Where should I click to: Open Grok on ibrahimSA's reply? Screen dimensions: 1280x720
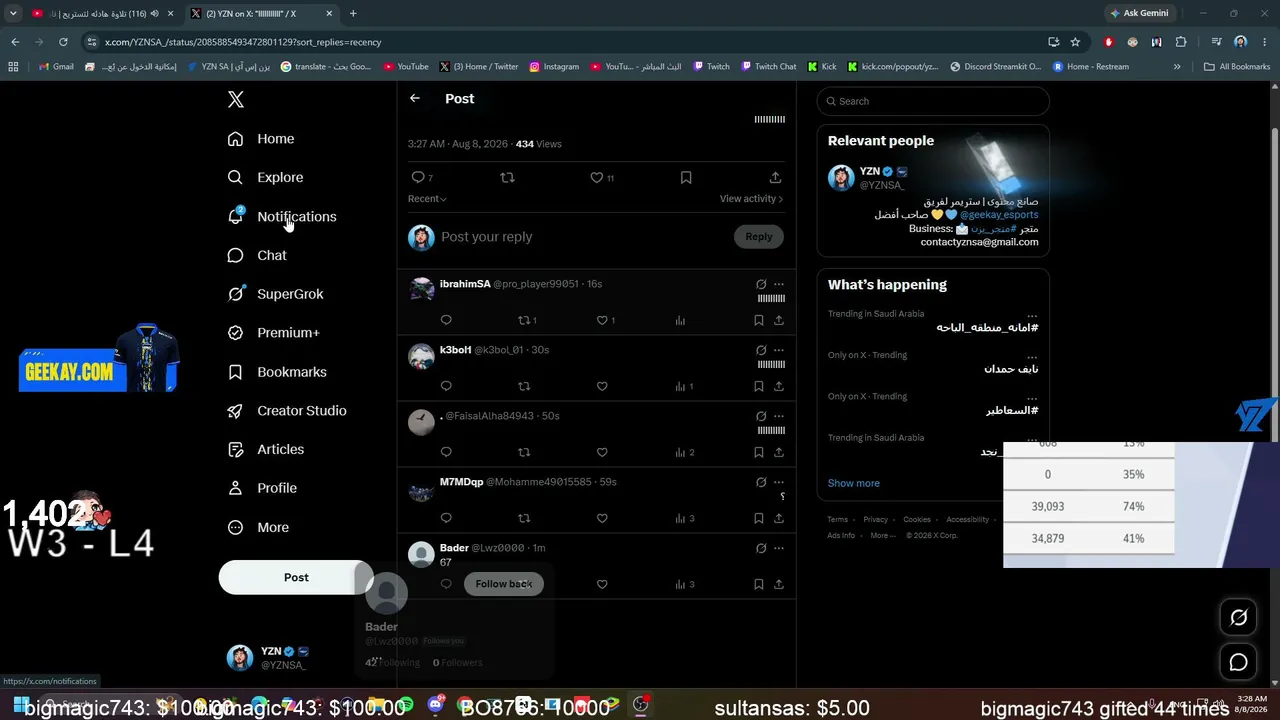pyautogui.click(x=761, y=284)
